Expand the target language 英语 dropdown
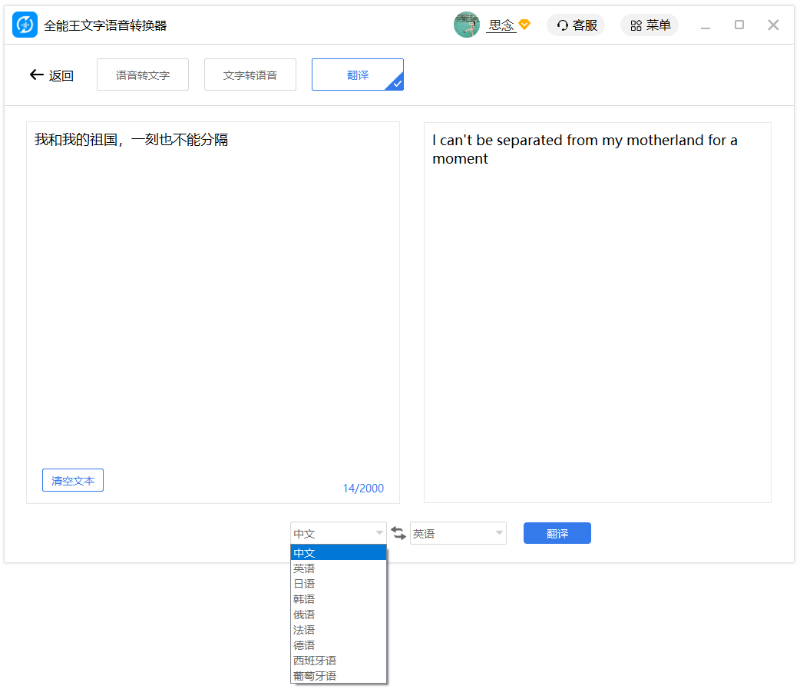The image size is (800, 689). coord(458,533)
